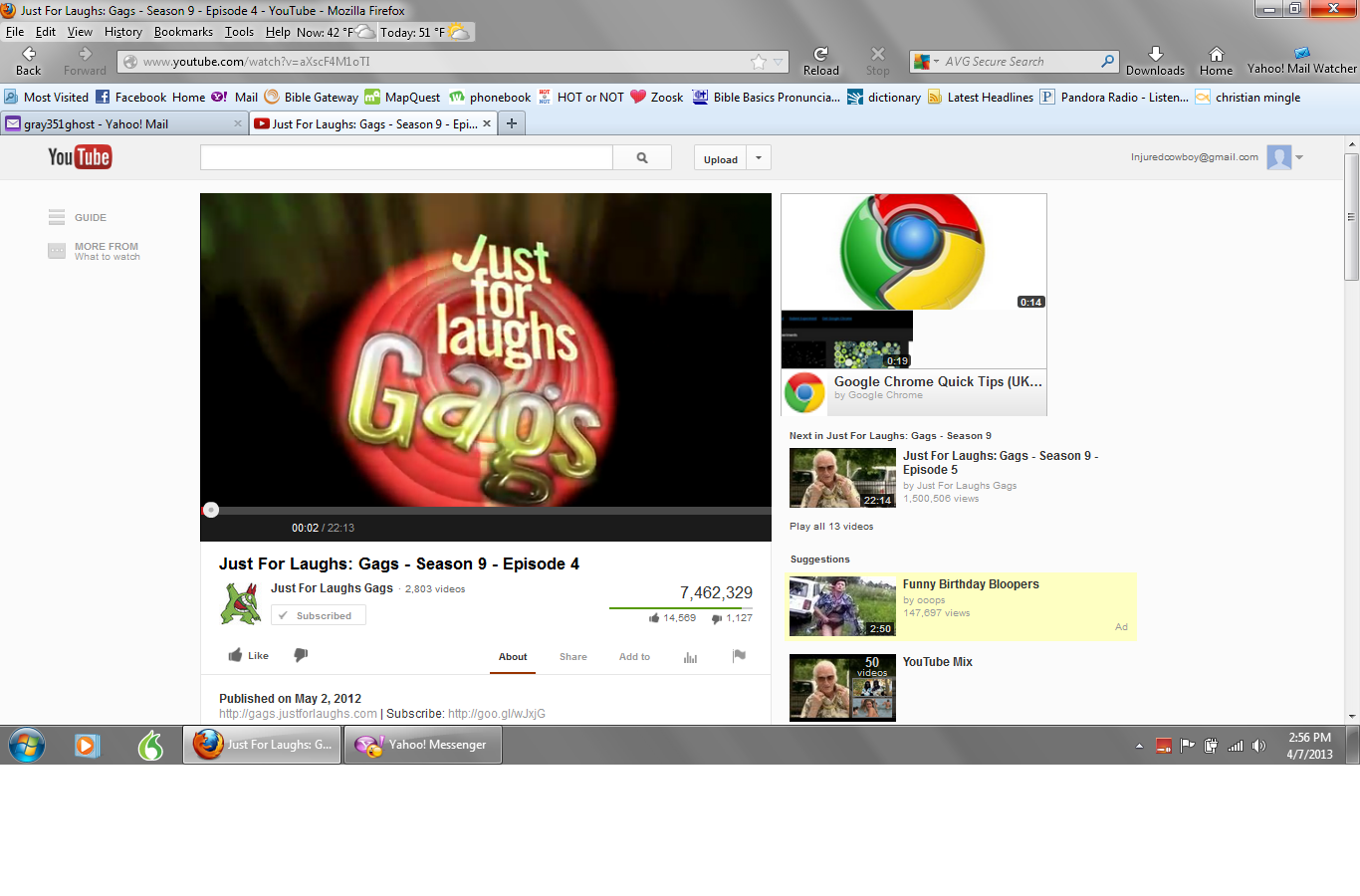Open gags.justforlaughs.com link
The image size is (1360, 896).
click(x=298, y=714)
